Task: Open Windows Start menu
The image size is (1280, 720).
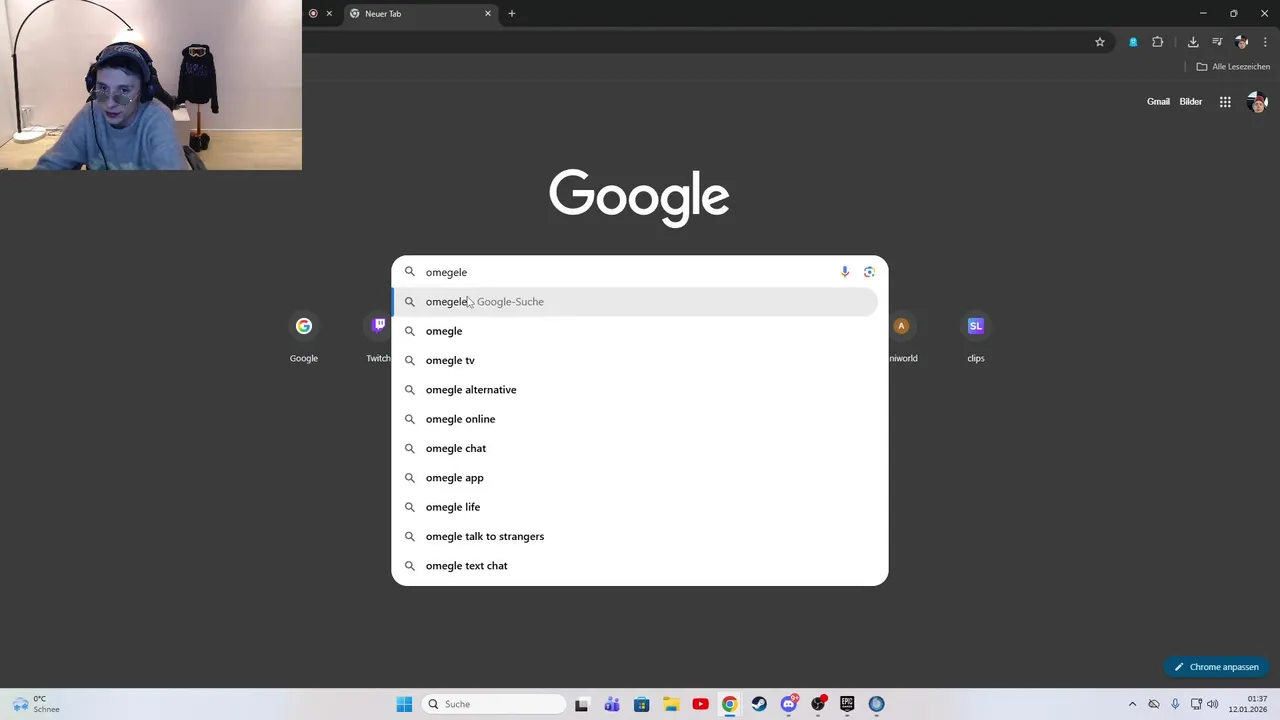Action: point(404,704)
